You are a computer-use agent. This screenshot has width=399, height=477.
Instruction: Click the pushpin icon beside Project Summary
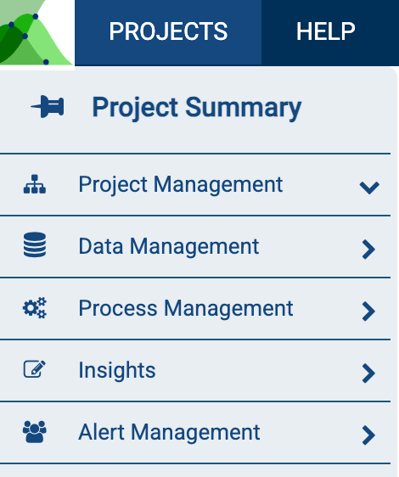(x=47, y=107)
